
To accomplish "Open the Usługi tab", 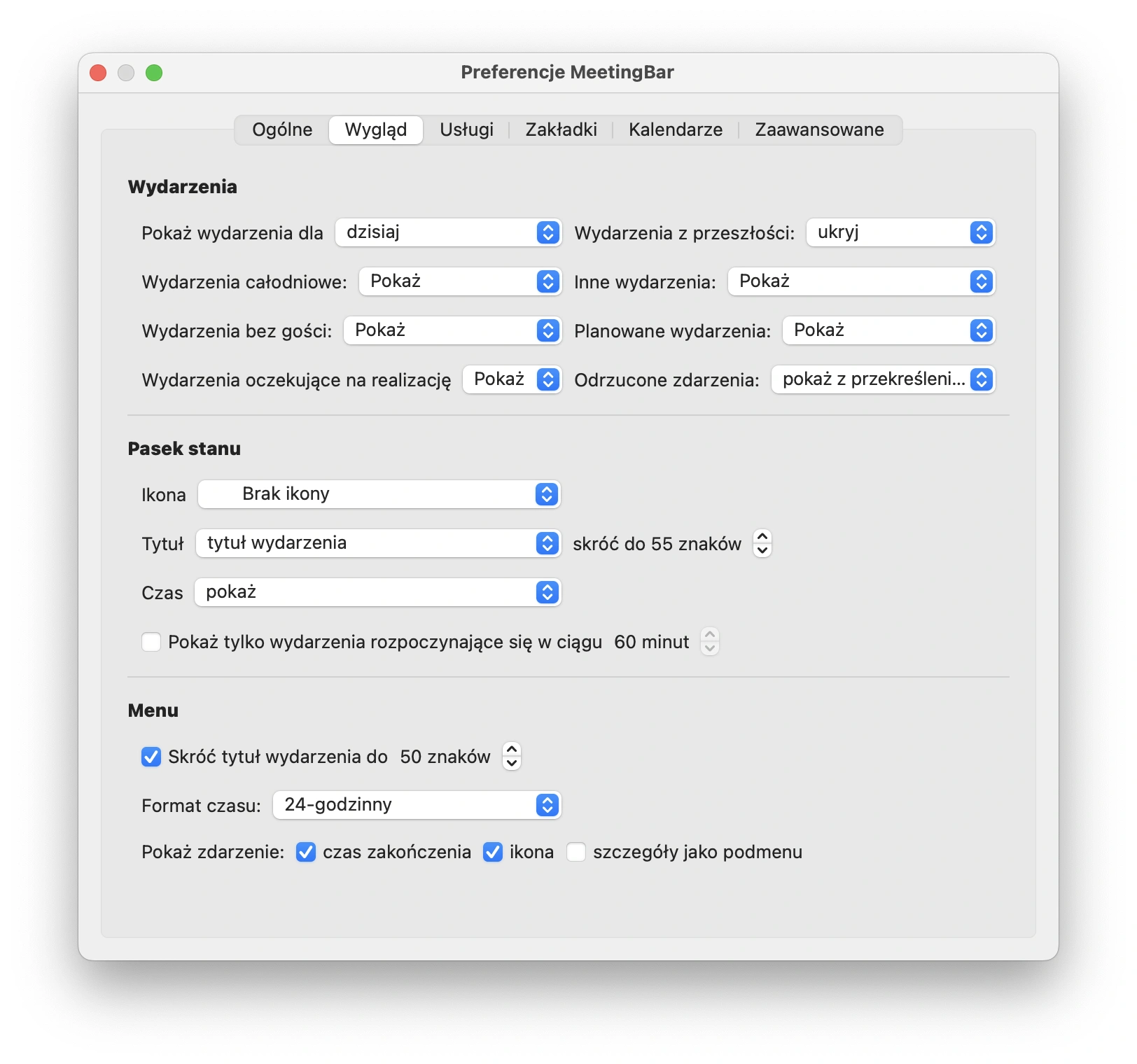I will click(x=466, y=130).
